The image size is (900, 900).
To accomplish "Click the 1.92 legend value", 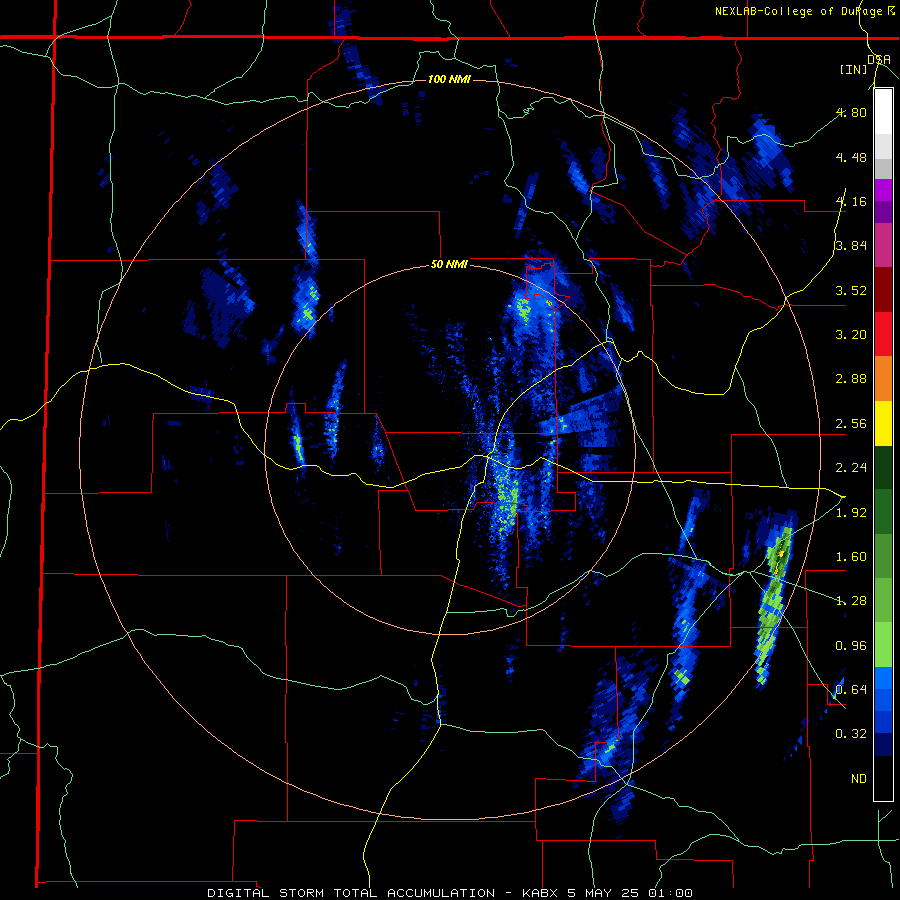I will [851, 513].
